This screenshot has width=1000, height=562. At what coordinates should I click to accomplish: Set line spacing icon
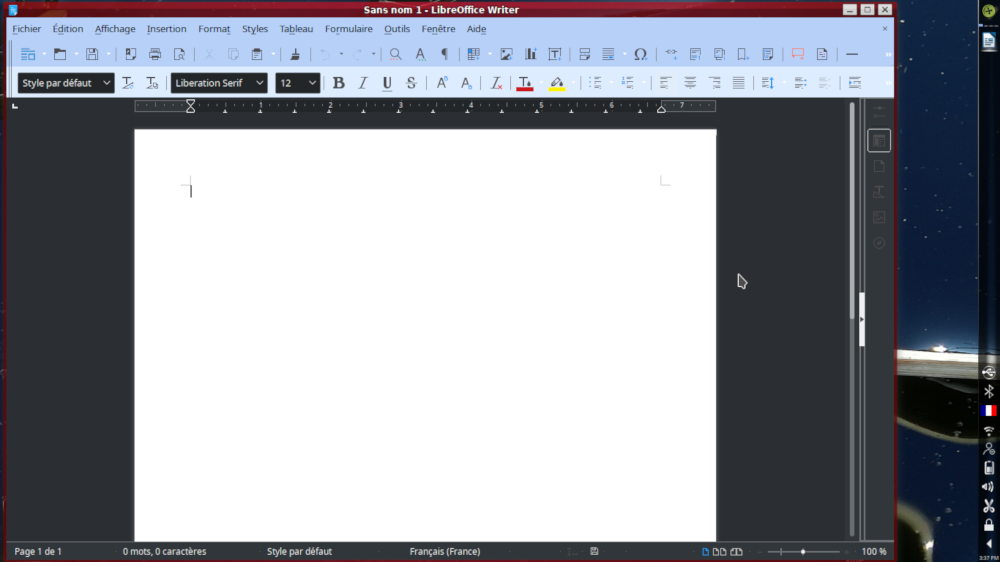click(x=768, y=83)
